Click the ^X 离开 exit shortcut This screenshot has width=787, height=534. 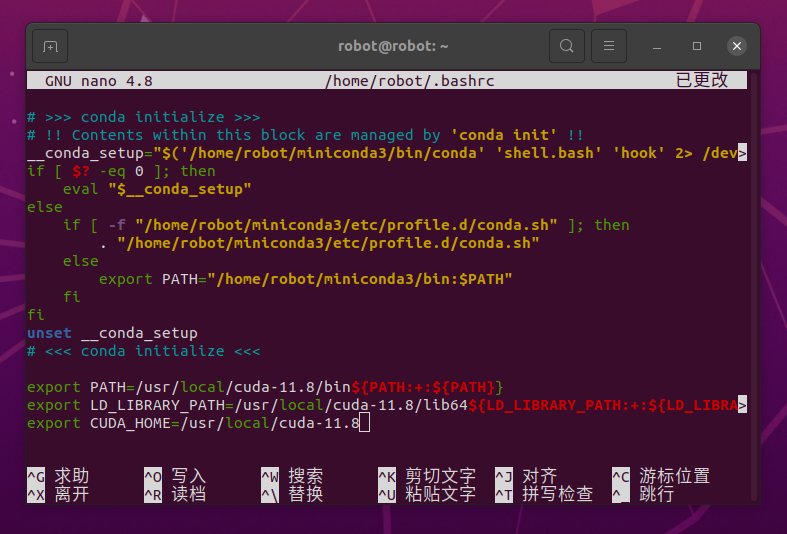tap(58, 494)
